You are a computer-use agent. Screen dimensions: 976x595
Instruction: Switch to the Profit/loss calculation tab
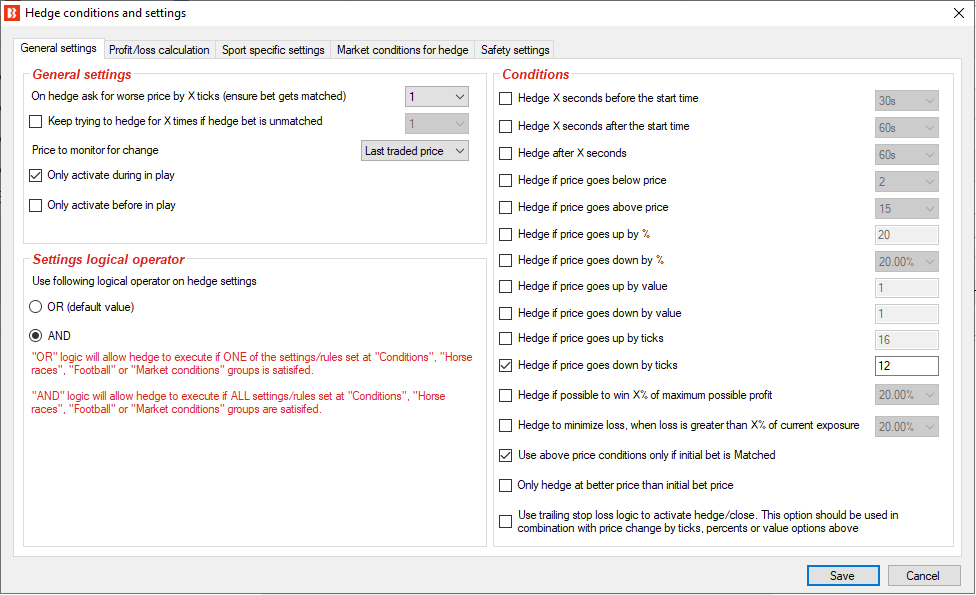159,50
